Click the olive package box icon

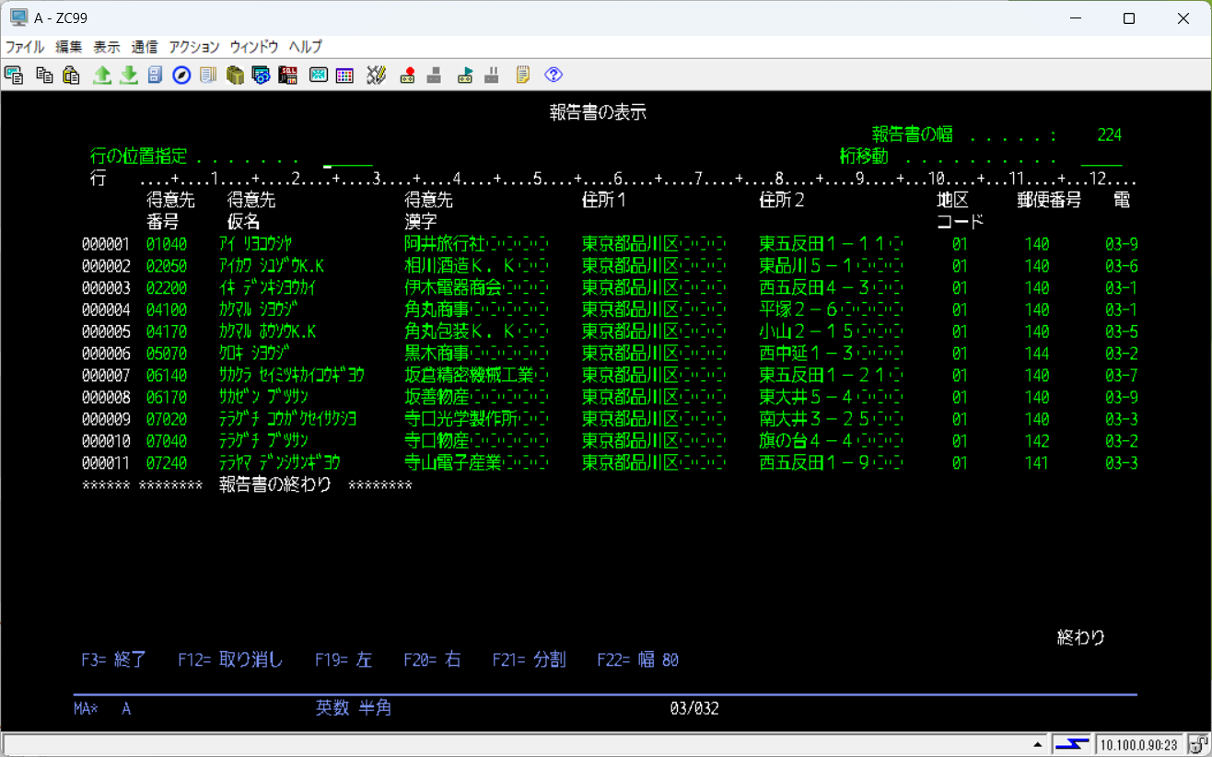pyautogui.click(x=235, y=75)
